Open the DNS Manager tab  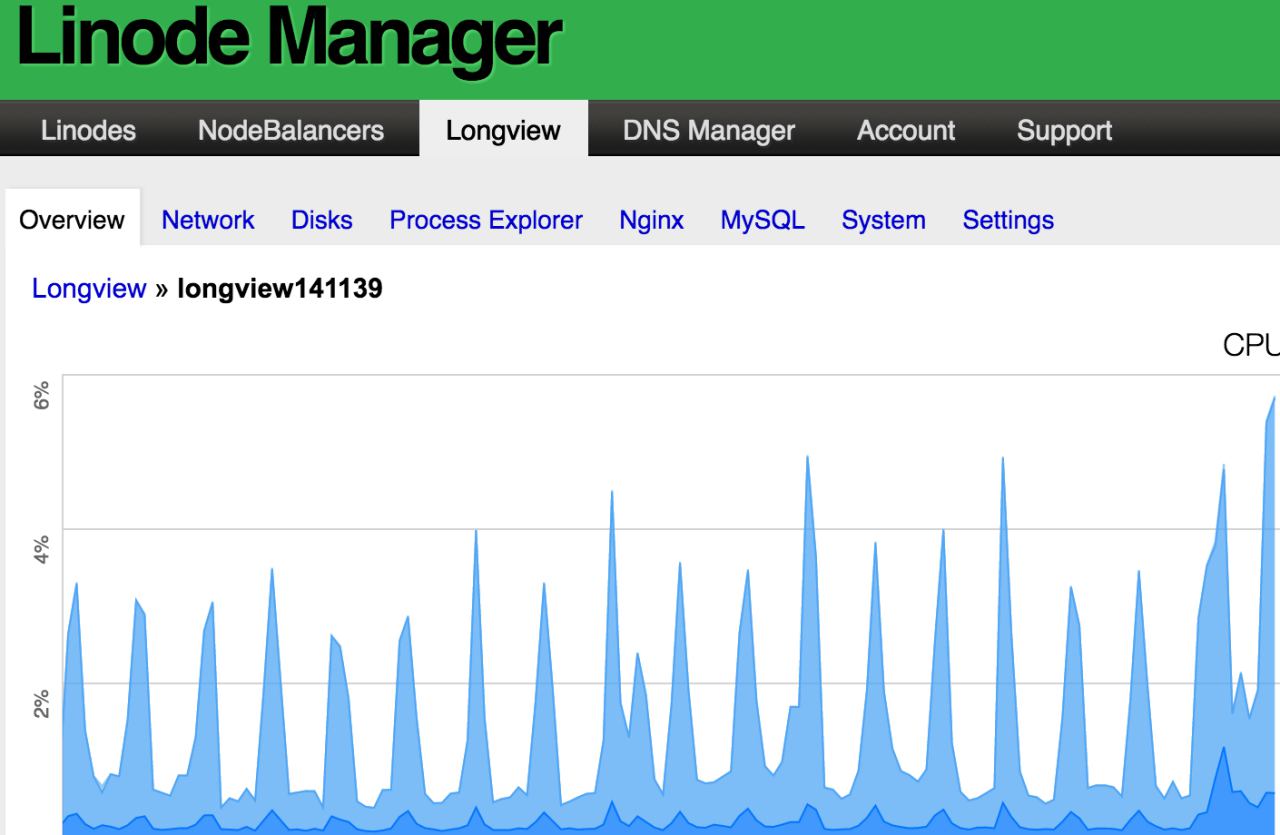(x=708, y=131)
